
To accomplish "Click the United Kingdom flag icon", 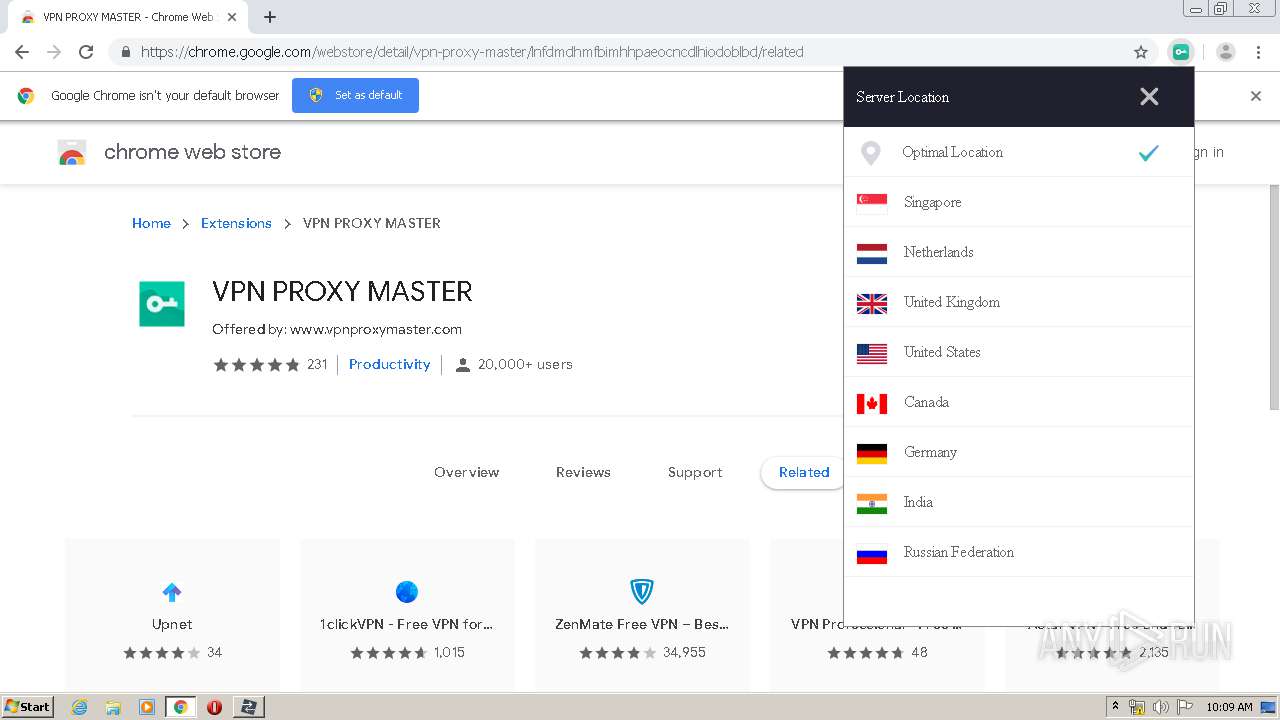I will (x=872, y=302).
